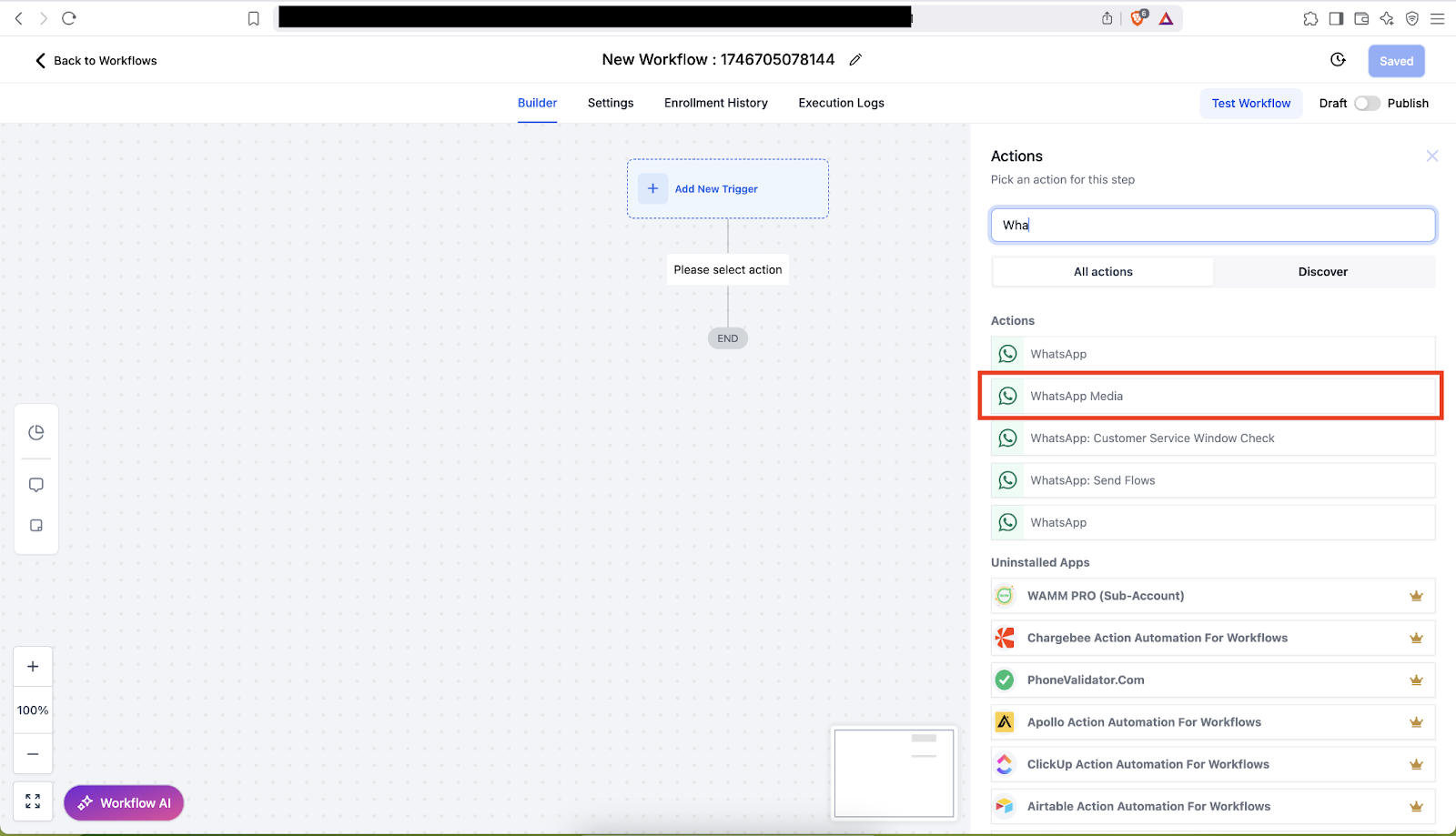Open the browser extensions puzzle icon
Screen dimensions: 1456x836
[x=1310, y=18]
